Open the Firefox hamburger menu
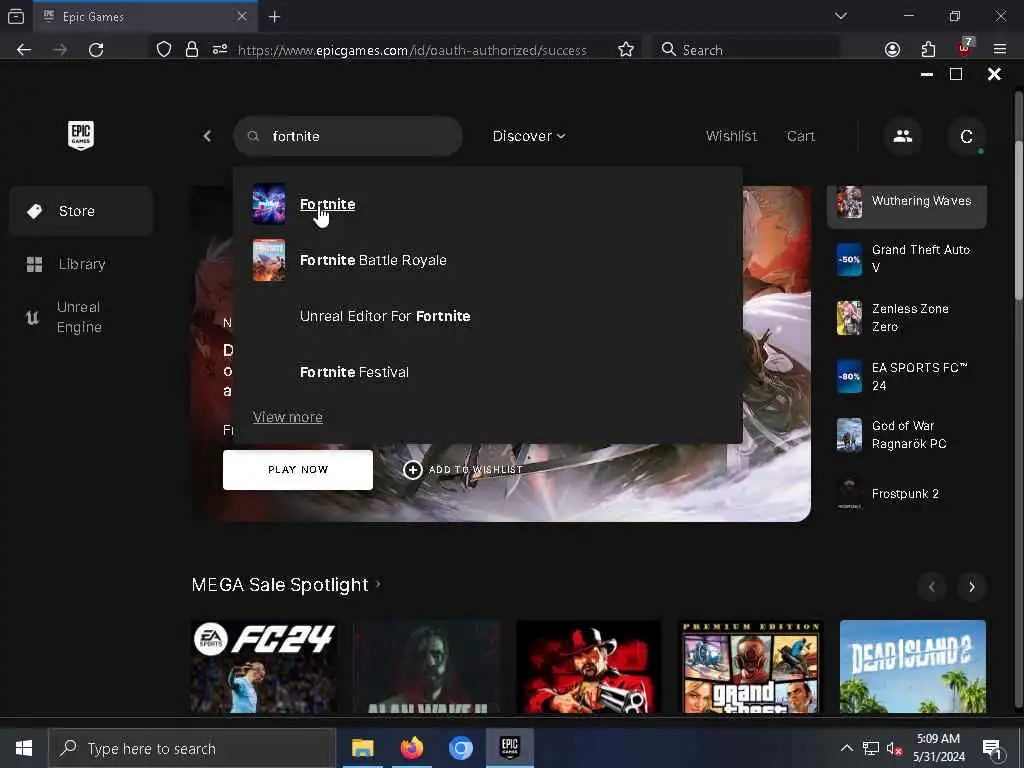Screen dimensions: 1024x768 tap(999, 50)
